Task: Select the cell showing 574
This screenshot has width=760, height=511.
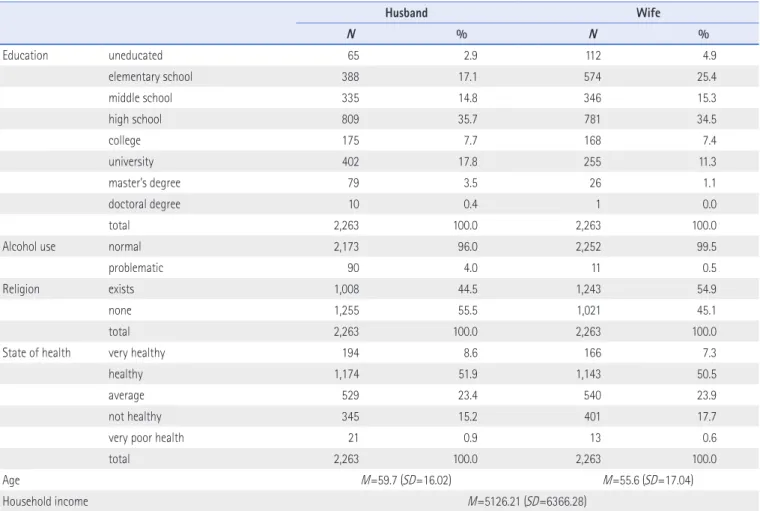Action: pos(592,77)
